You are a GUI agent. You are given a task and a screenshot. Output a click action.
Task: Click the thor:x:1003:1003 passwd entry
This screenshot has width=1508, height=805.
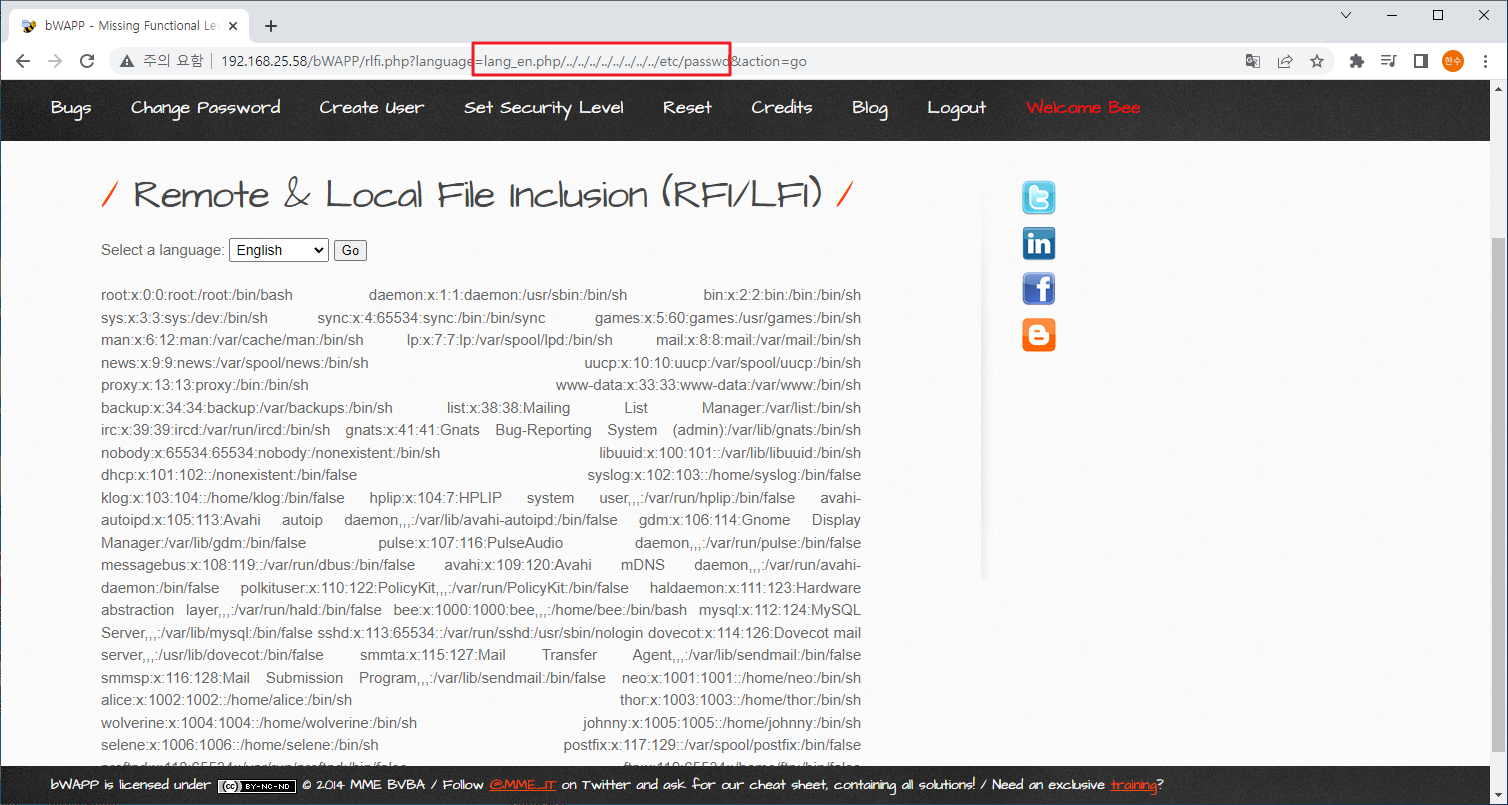click(x=740, y=700)
